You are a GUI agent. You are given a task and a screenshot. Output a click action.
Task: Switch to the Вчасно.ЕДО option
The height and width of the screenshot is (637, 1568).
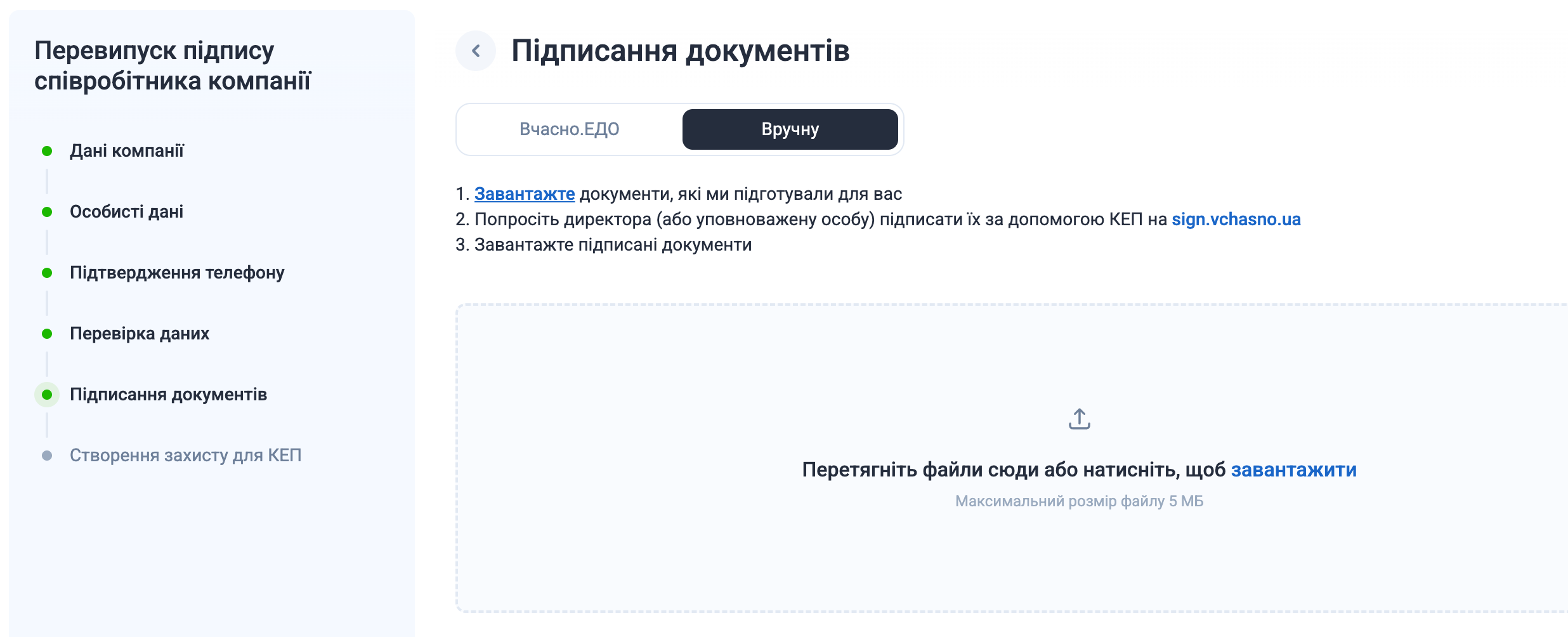[570, 129]
